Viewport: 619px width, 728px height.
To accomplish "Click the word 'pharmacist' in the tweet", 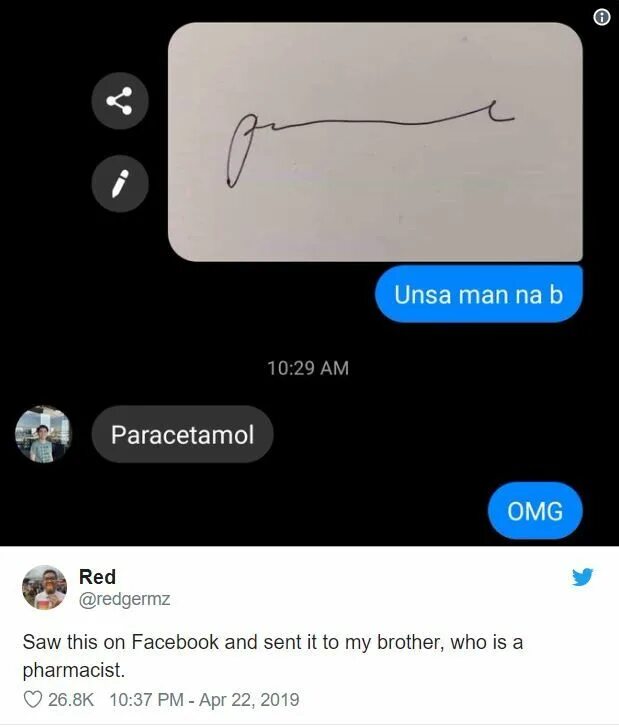I will (x=74, y=670).
